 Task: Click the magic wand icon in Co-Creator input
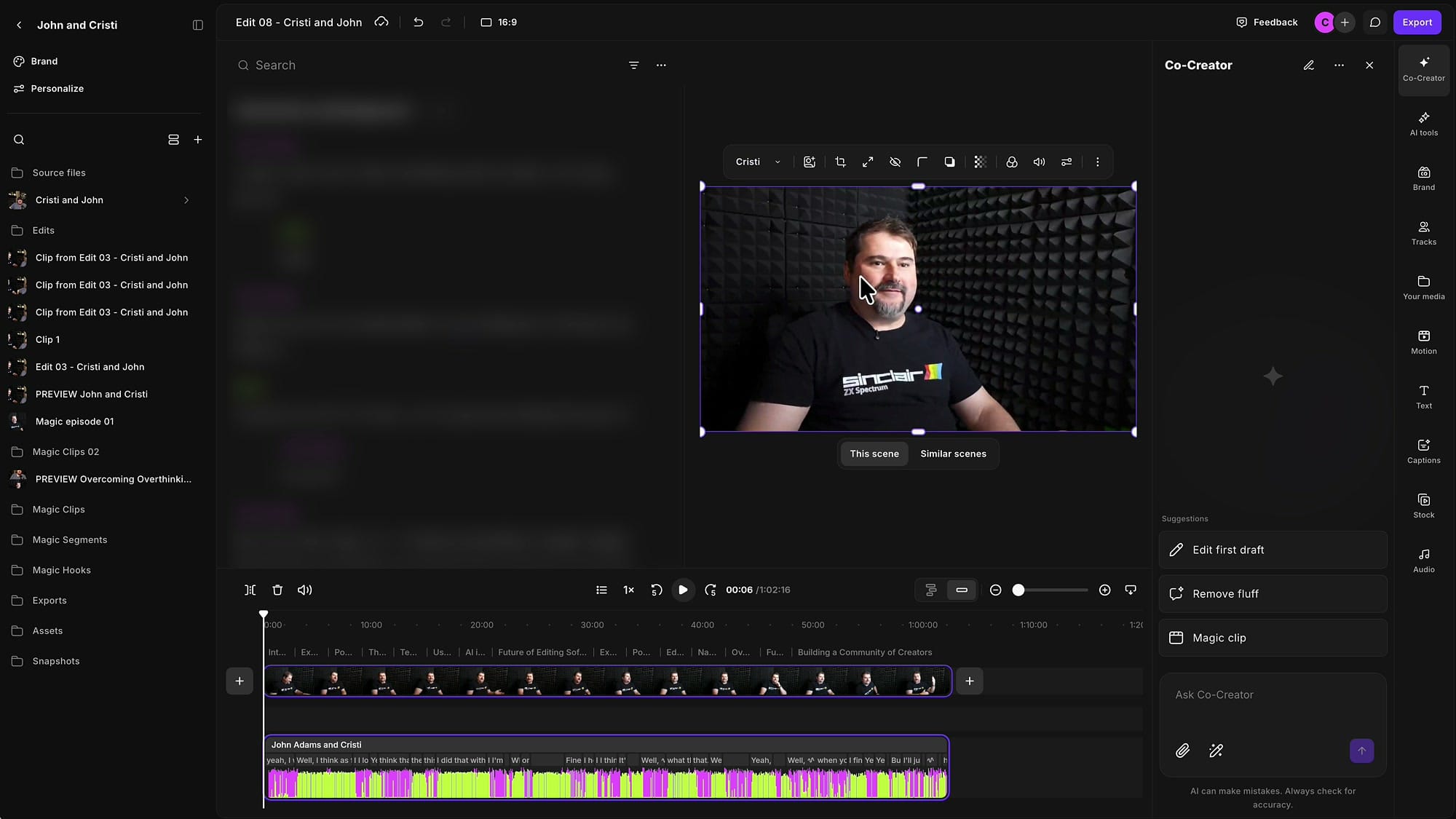(1216, 751)
